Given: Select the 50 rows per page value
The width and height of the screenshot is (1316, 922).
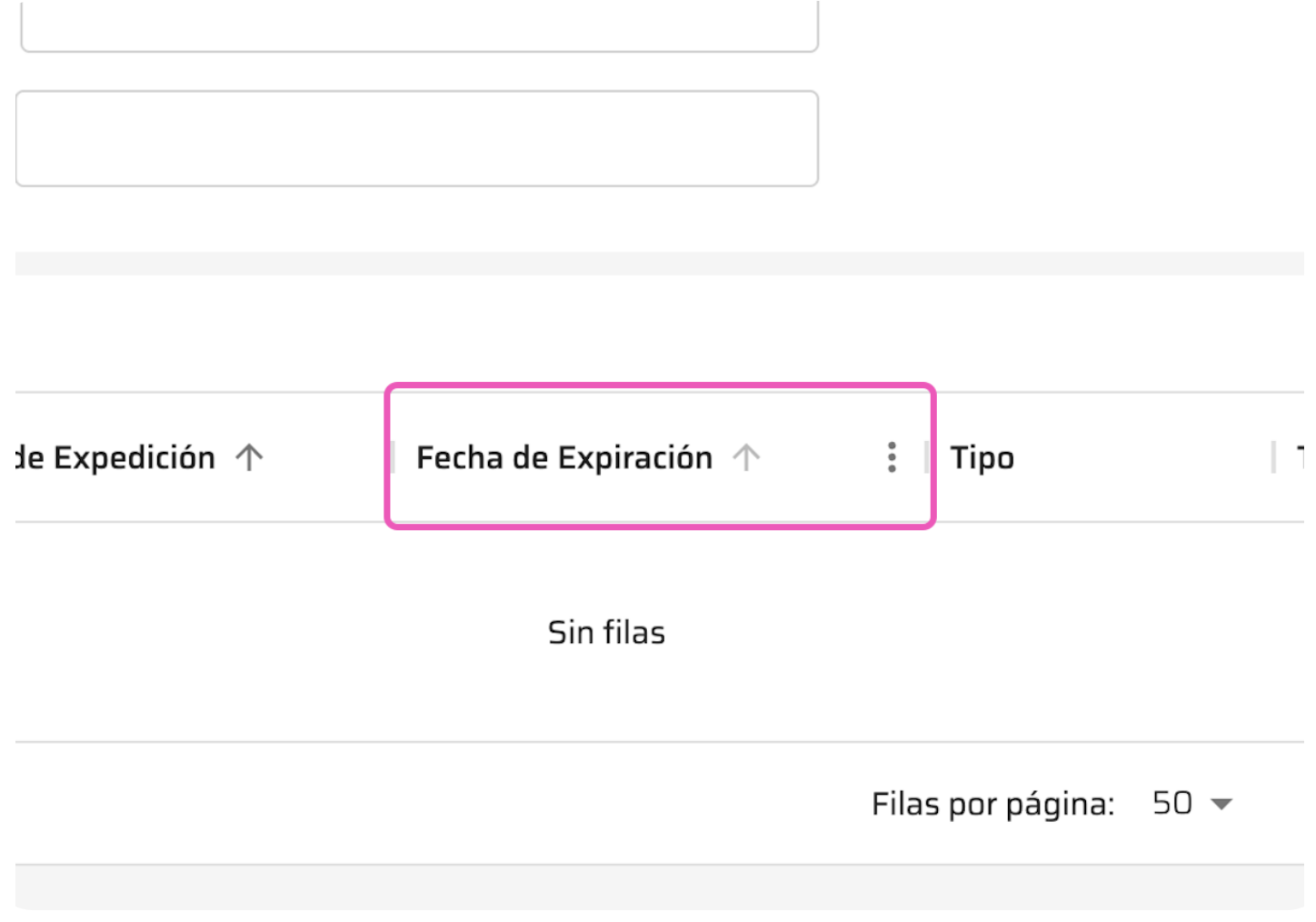Looking at the screenshot, I should point(1171,803).
